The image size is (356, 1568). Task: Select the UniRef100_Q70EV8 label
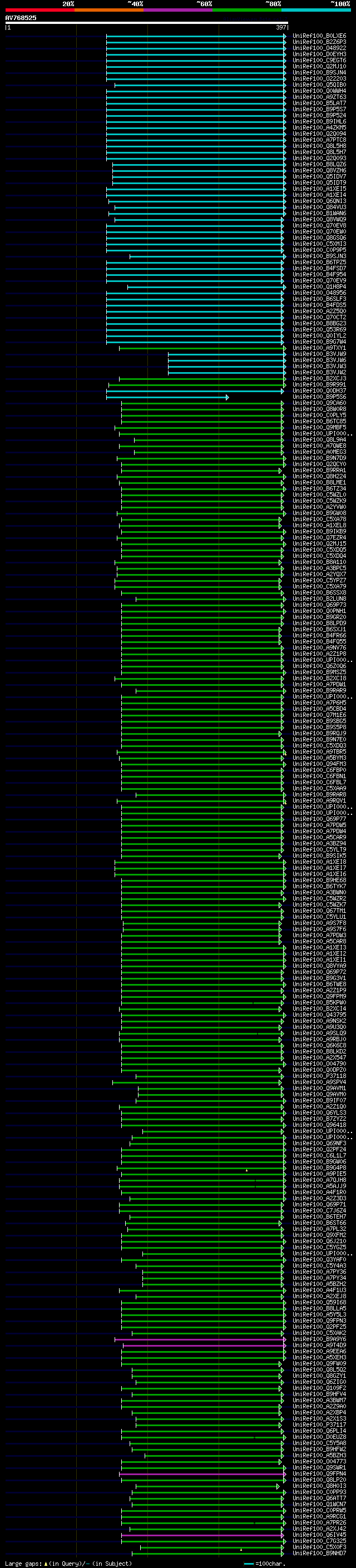pos(319,225)
